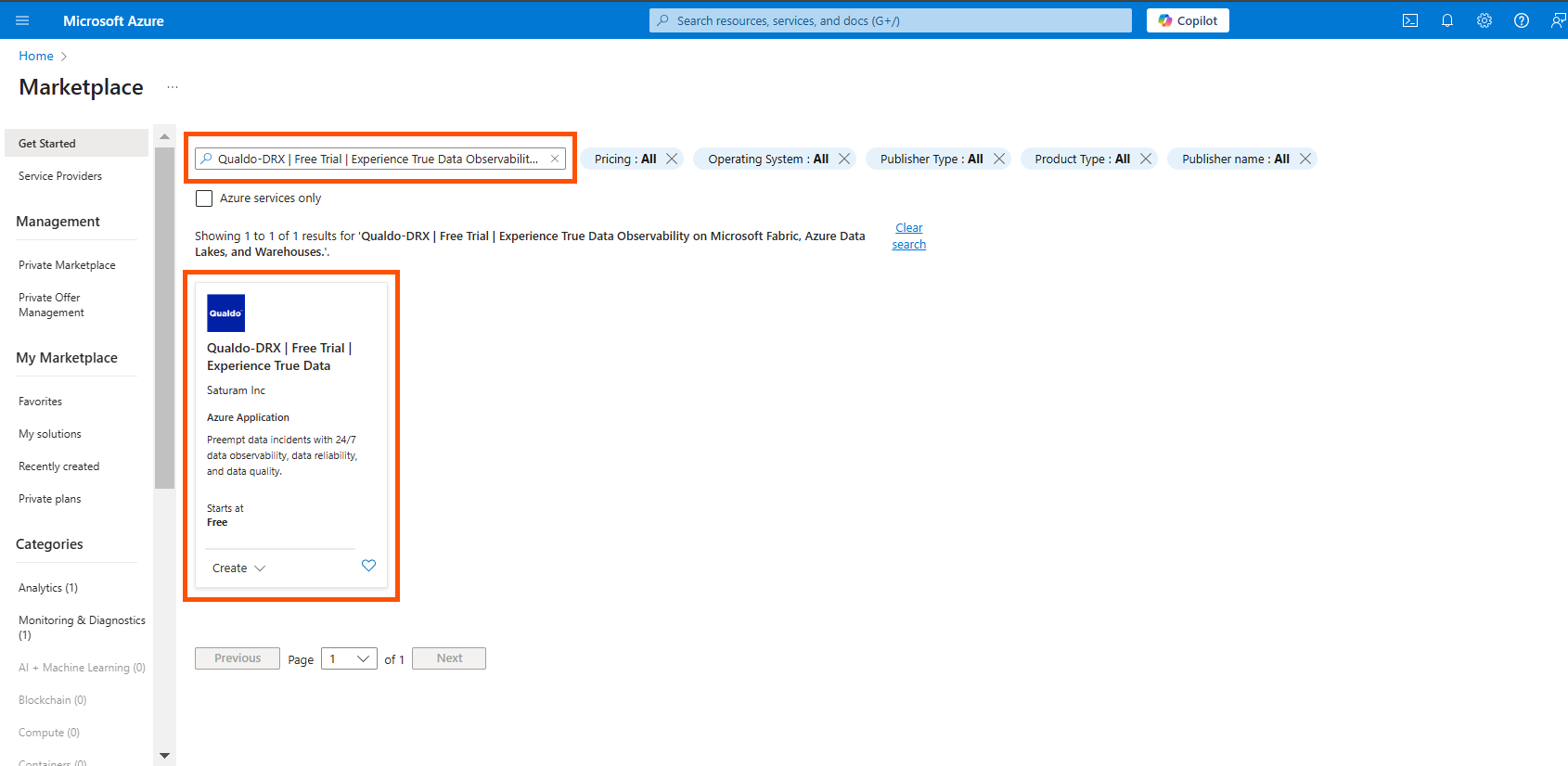Select Get Started in the sidebar
The height and width of the screenshot is (766, 1568).
[76, 143]
